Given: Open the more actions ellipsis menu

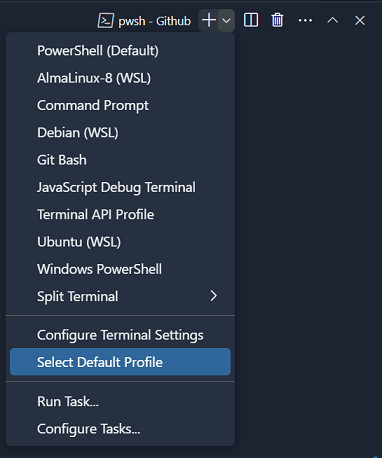Looking at the screenshot, I should (x=305, y=21).
